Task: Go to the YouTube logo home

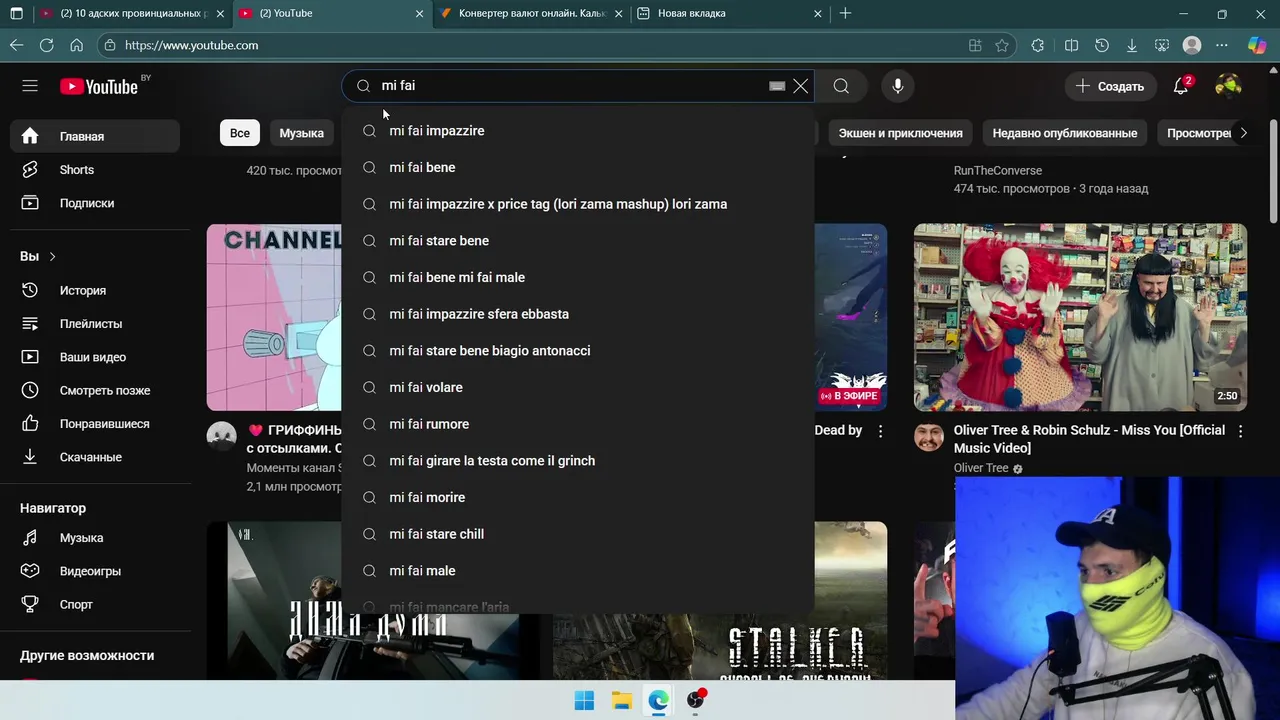Action: [x=99, y=86]
